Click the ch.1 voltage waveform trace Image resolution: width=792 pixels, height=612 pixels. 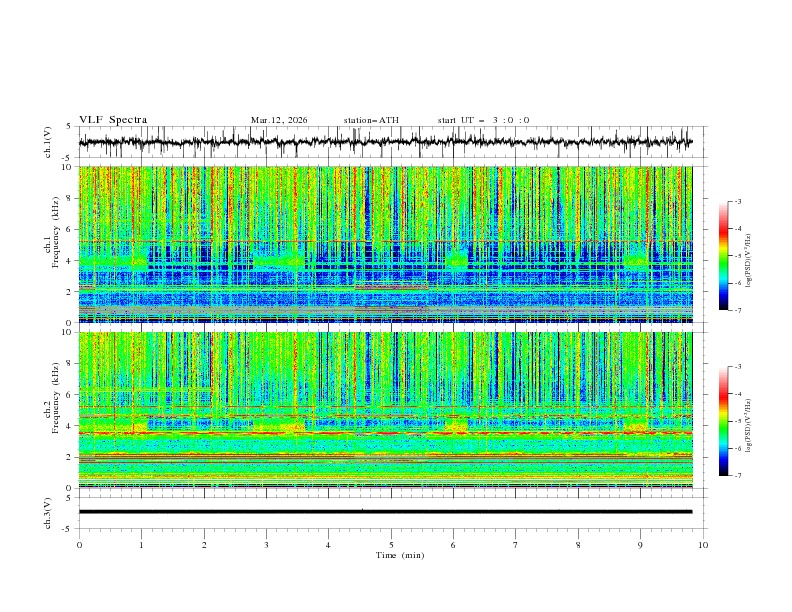click(x=385, y=142)
